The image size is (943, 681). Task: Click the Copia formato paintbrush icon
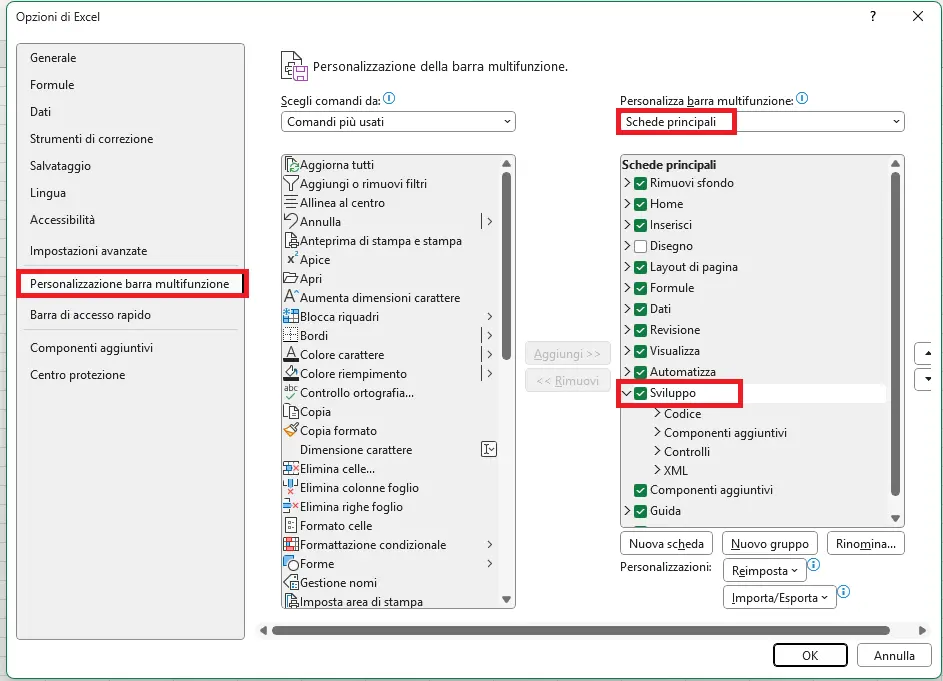pyautogui.click(x=291, y=430)
